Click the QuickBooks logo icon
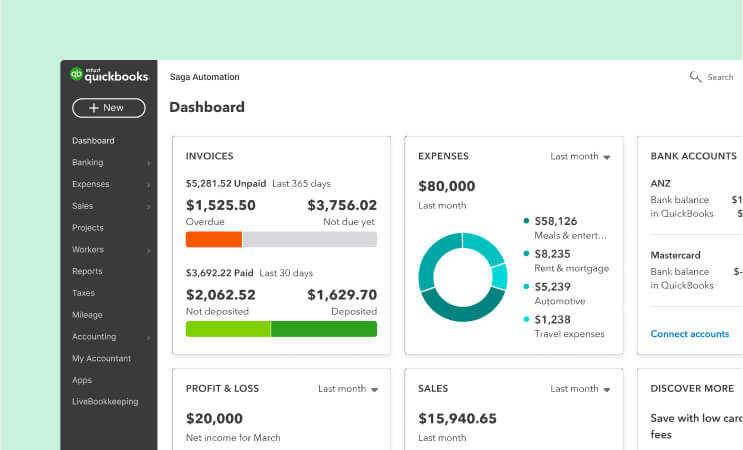Image resolution: width=743 pixels, height=450 pixels. [x=76, y=74]
